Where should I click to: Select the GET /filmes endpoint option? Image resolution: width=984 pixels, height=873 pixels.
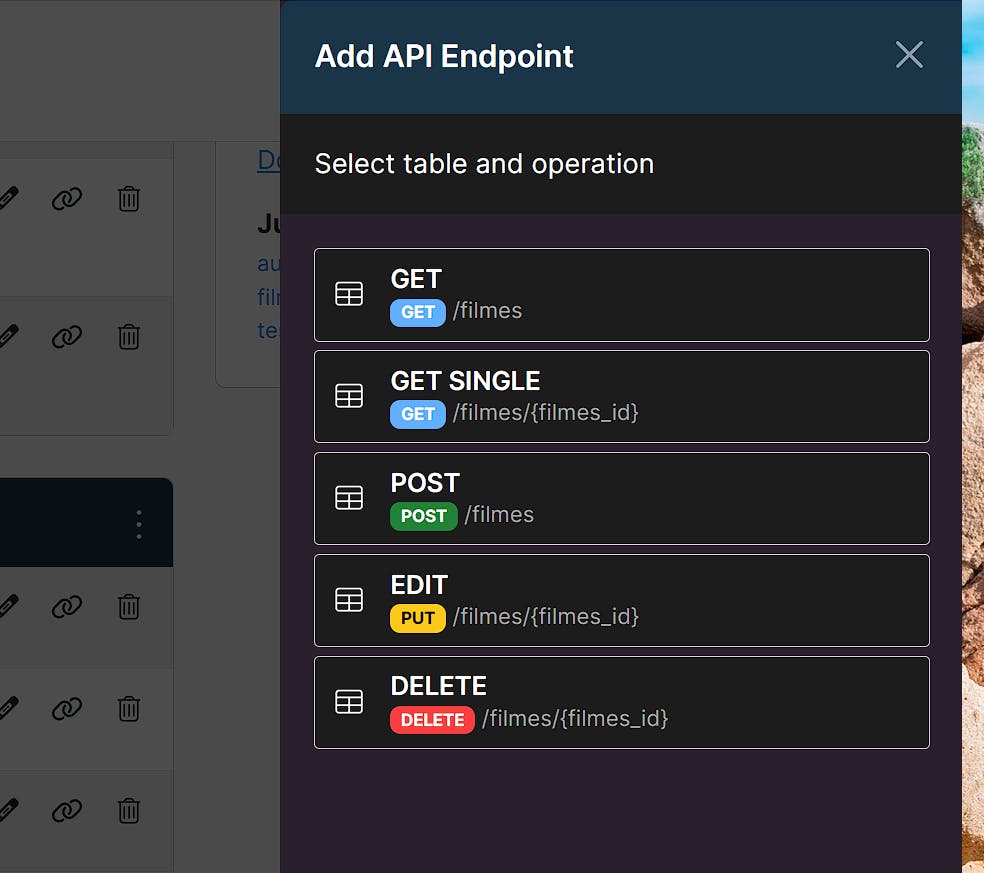tap(621, 295)
